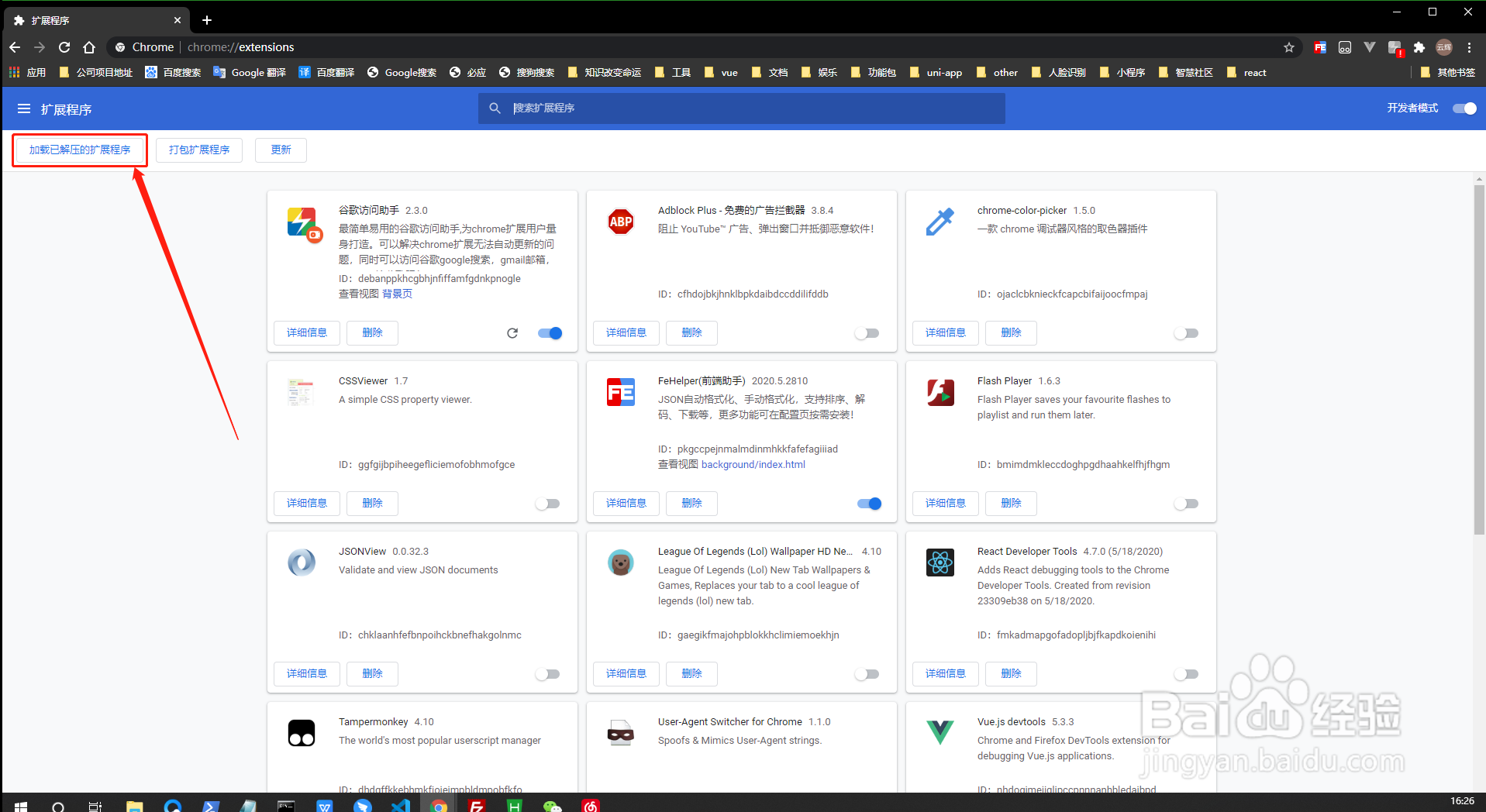This screenshot has width=1486, height=812.
Task: Enable the chrome-color-picker toggle
Action: (x=1186, y=333)
